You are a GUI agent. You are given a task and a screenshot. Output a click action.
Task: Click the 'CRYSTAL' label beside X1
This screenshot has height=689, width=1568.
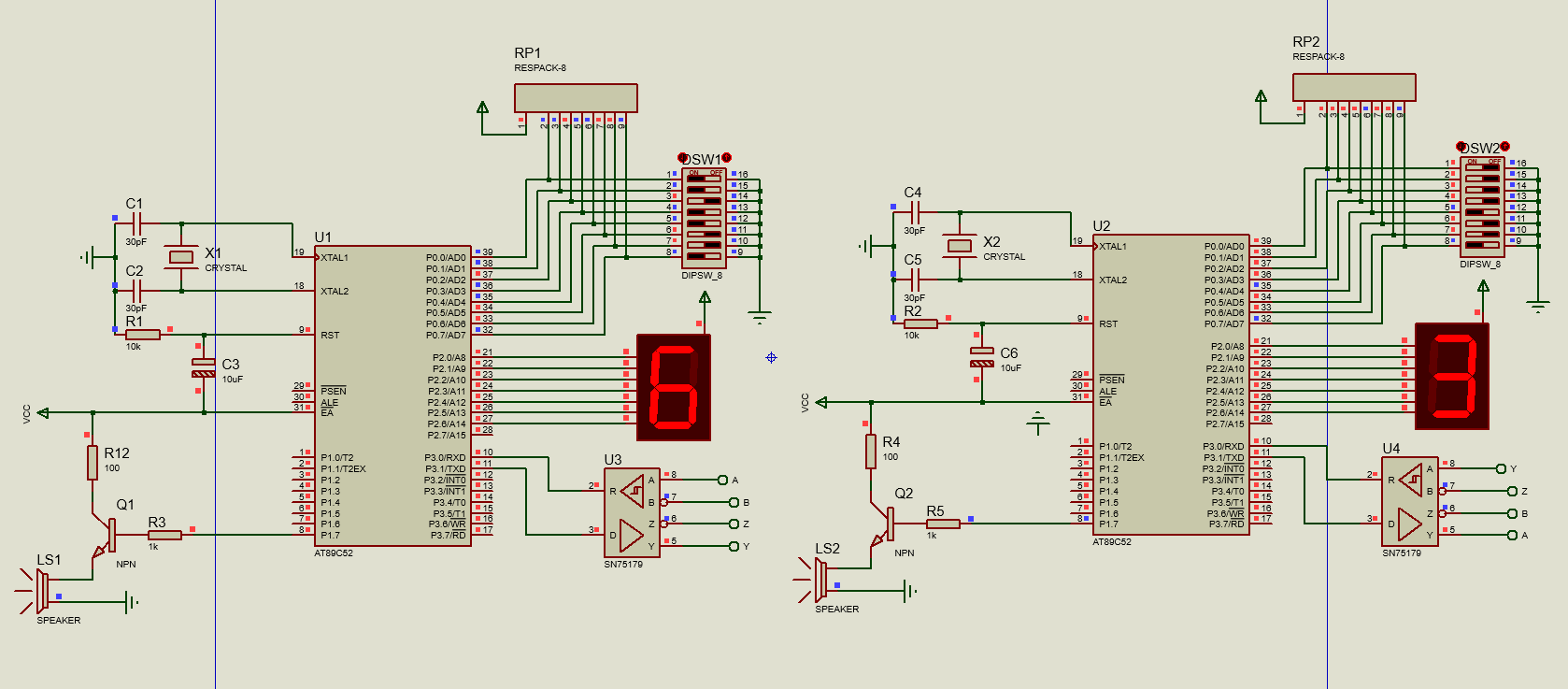[226, 268]
